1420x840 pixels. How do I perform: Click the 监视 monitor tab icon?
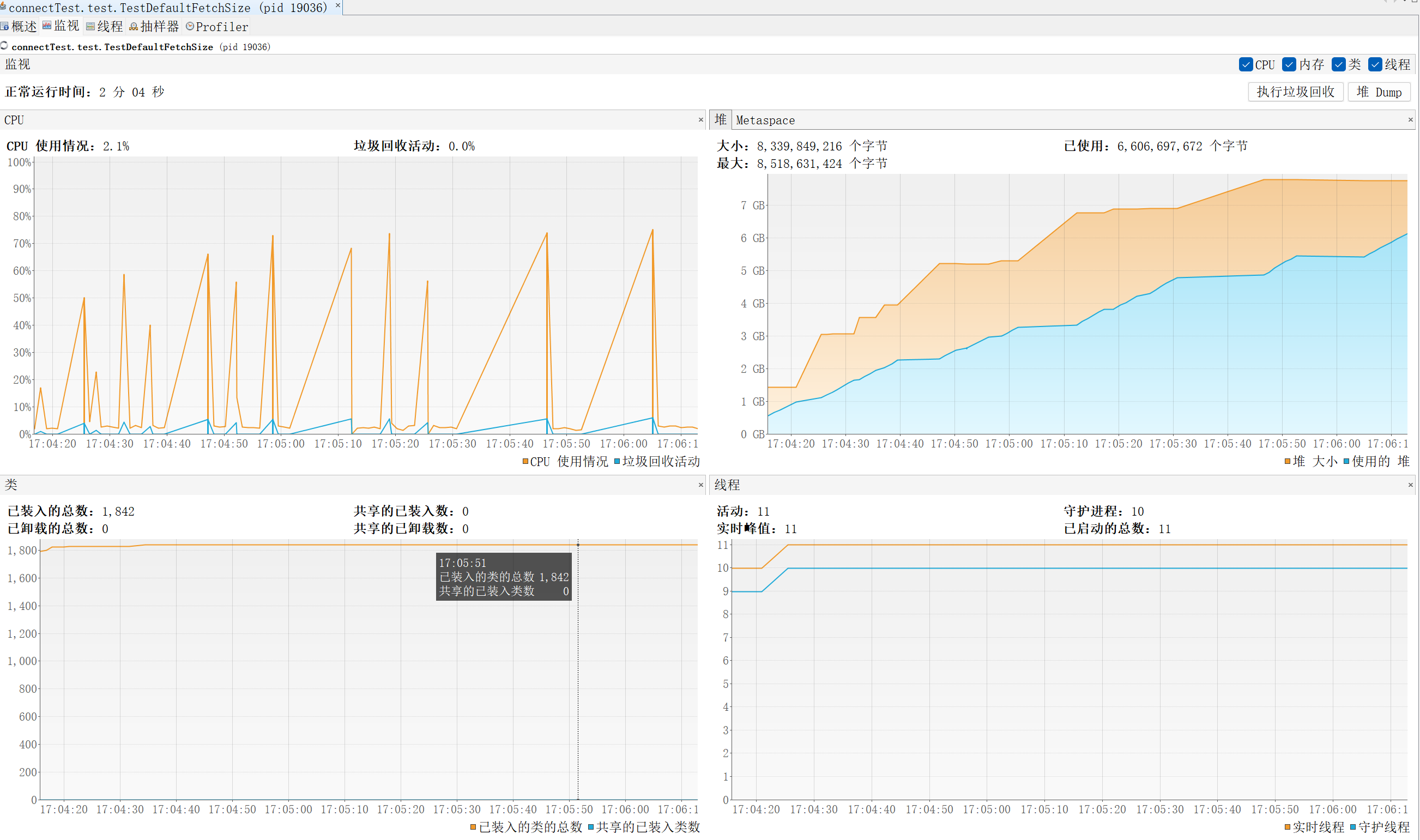click(x=47, y=26)
